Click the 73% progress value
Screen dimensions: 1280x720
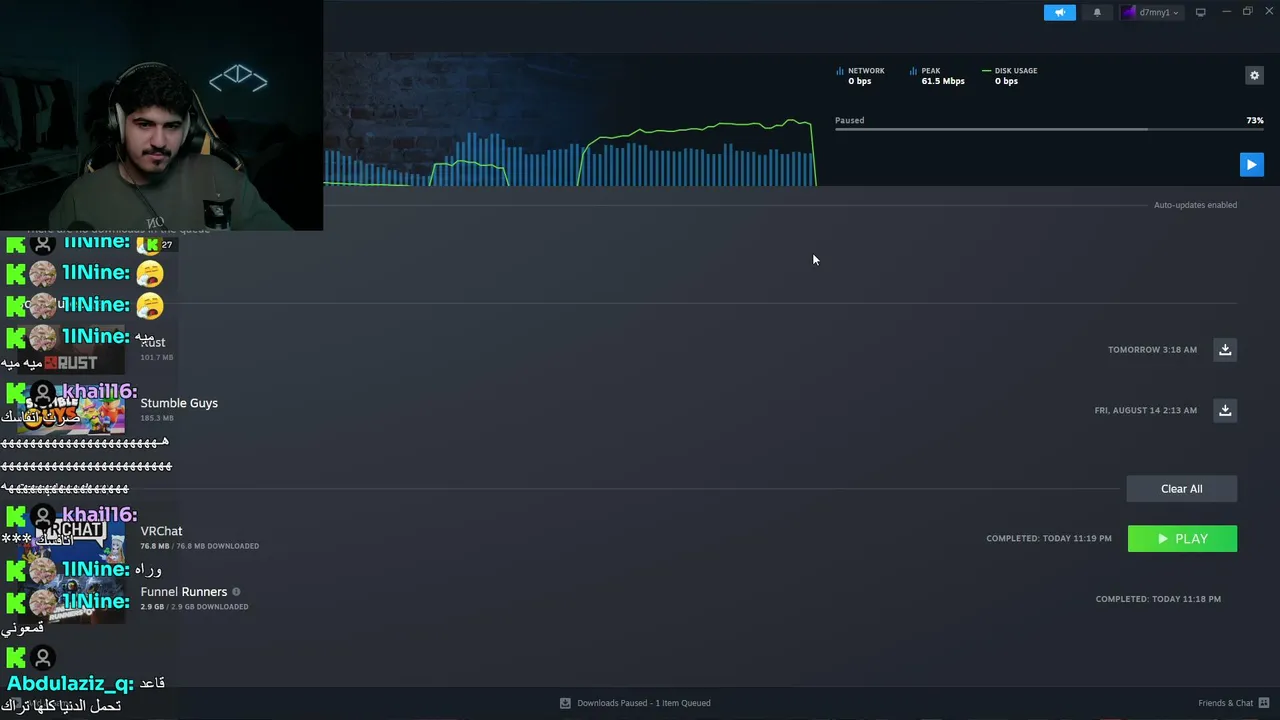point(1255,120)
